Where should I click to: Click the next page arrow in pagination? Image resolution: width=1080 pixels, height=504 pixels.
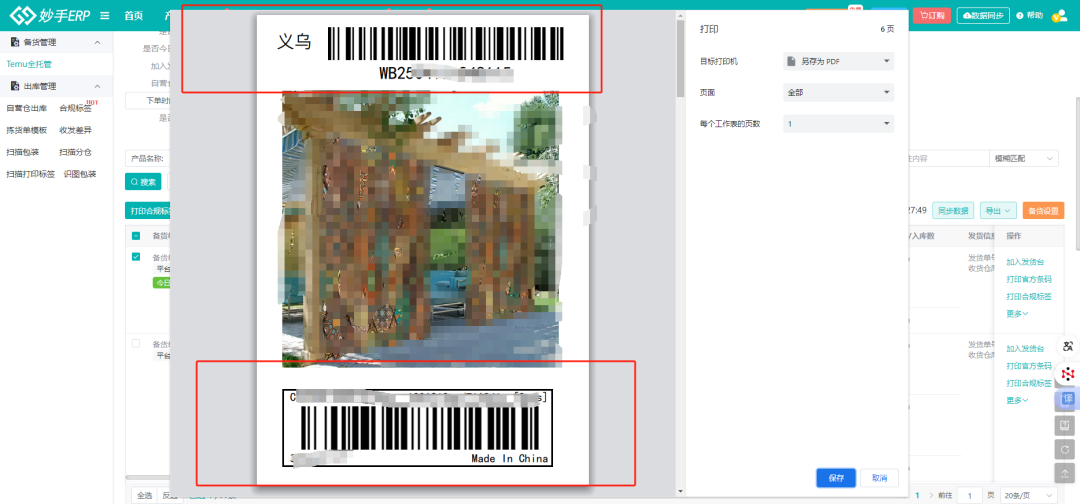point(931,496)
